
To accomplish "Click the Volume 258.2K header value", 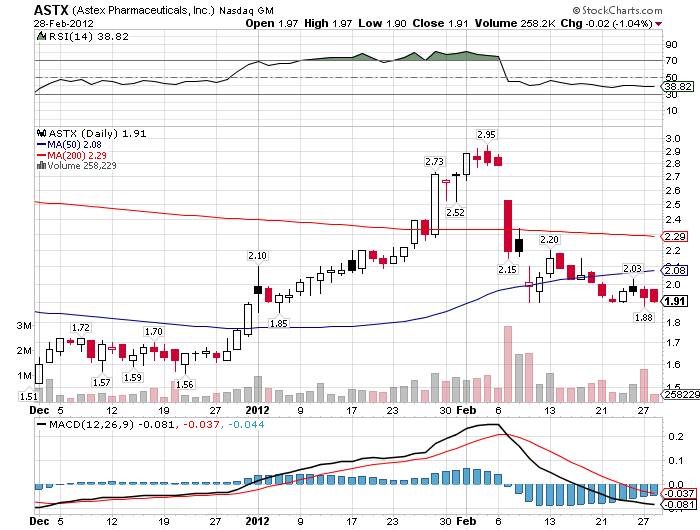I will coord(515,23).
